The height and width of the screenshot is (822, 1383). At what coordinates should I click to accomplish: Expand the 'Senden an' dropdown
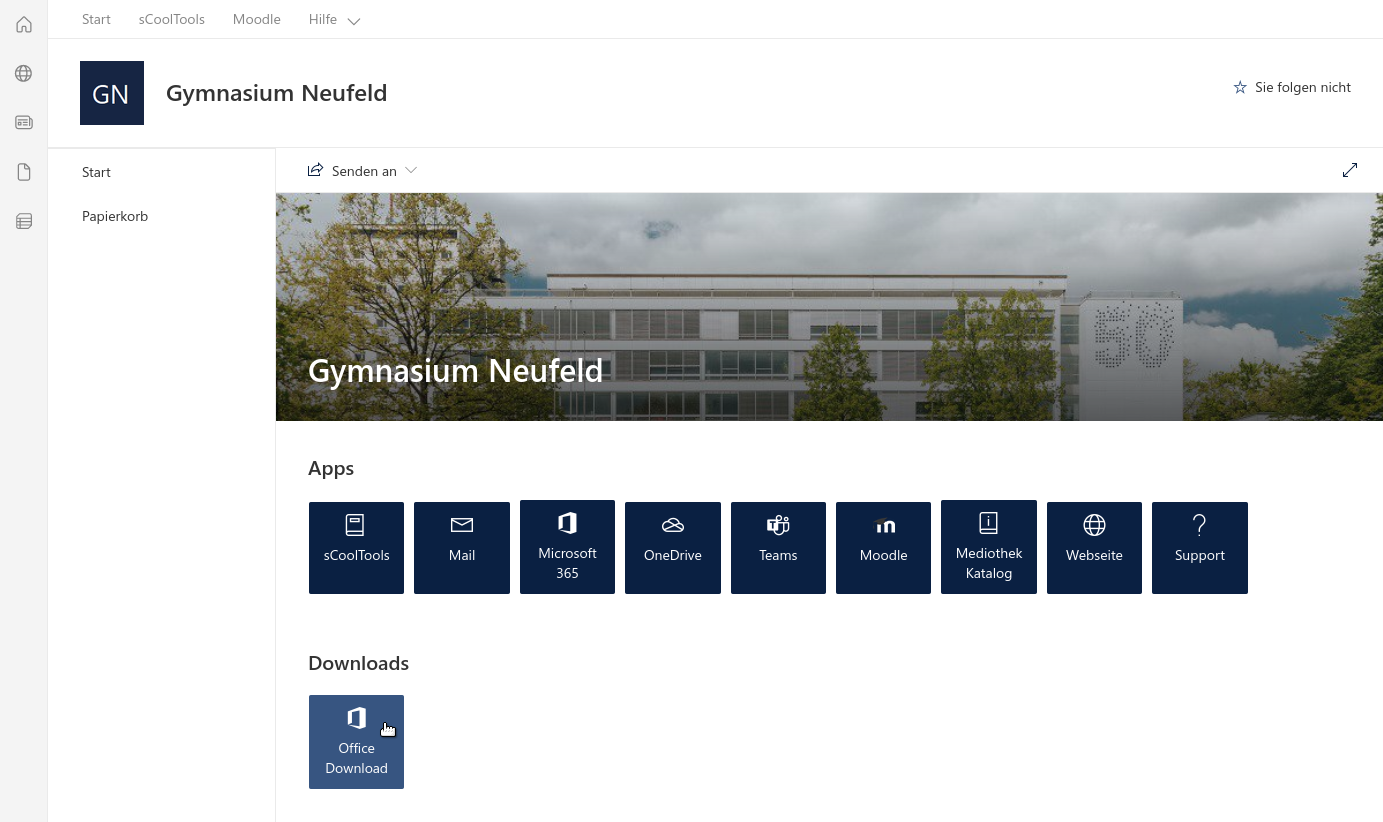pos(363,171)
